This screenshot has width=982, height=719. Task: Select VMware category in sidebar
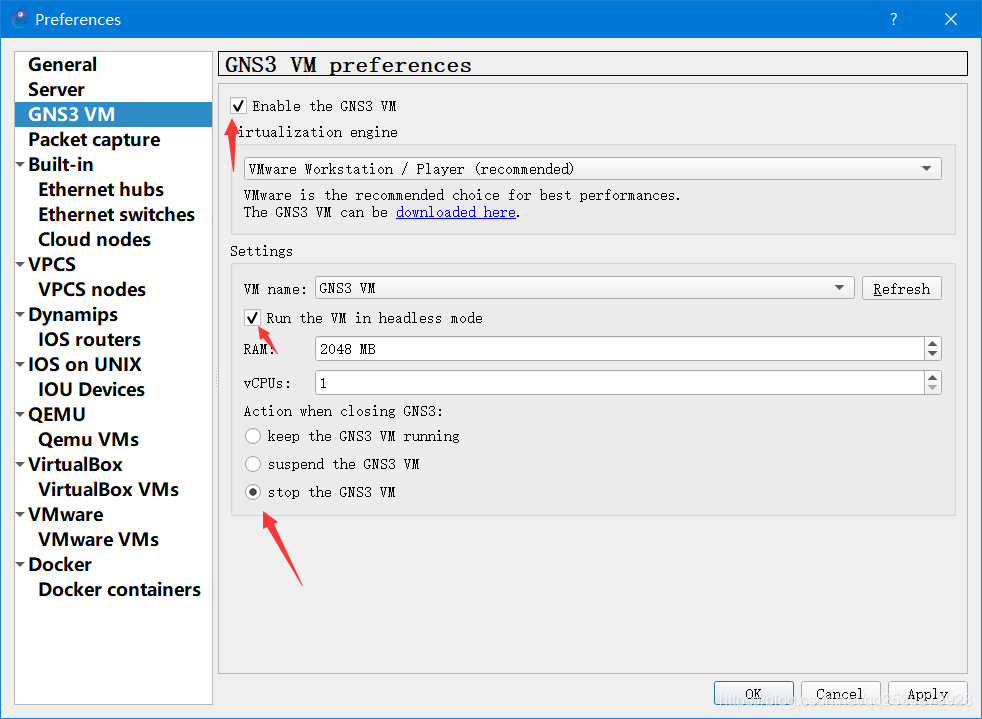tap(66, 515)
